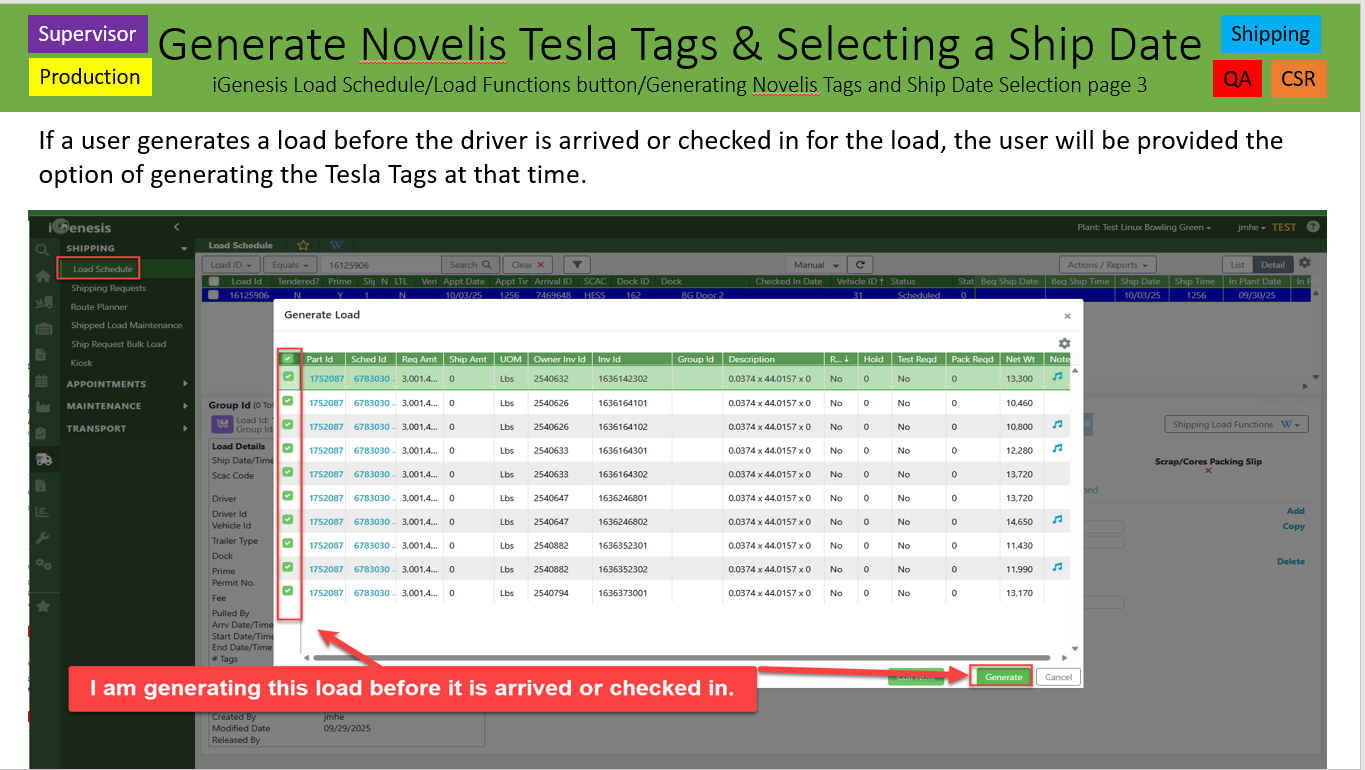The height and width of the screenshot is (770, 1365).
Task: Click the star favorite icon beside Load Schedule
Action: click(x=303, y=245)
